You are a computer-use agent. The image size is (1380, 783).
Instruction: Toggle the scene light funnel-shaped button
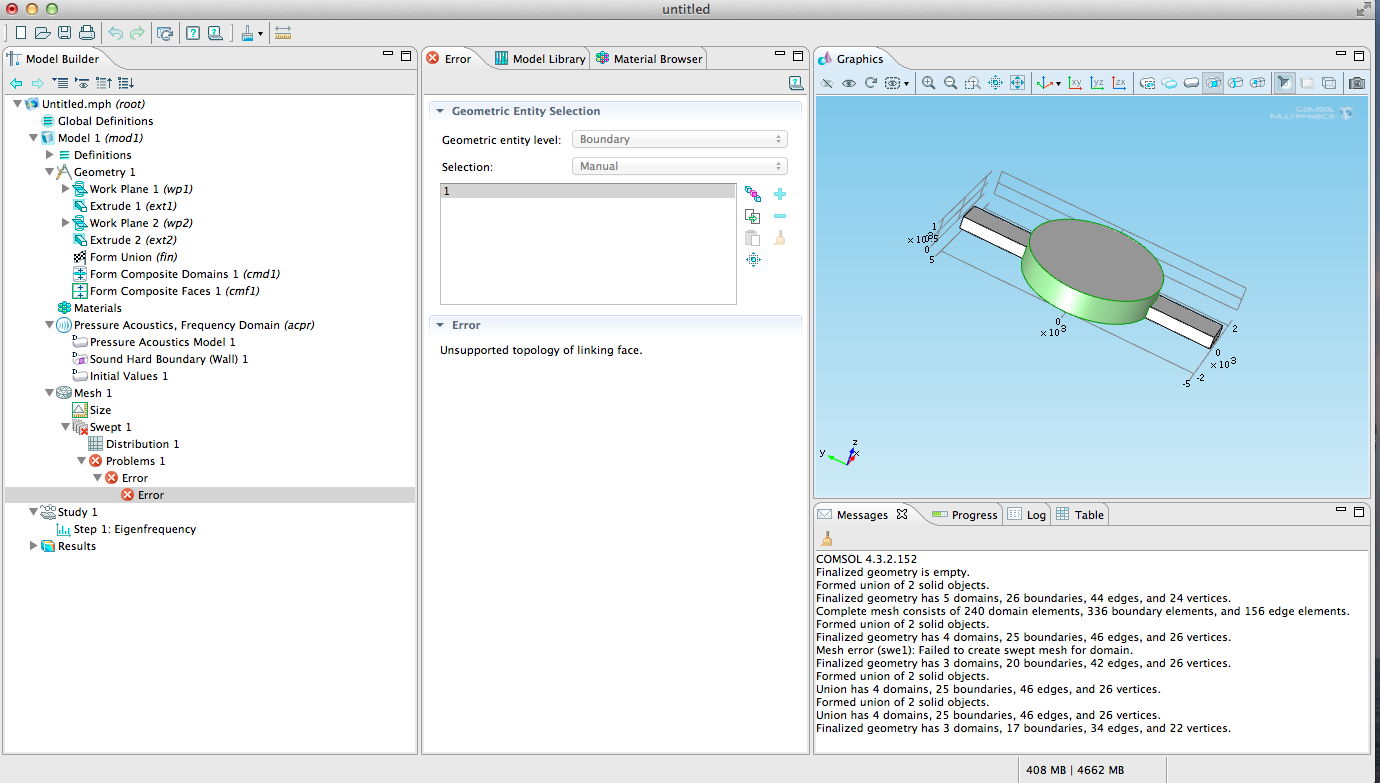point(1285,83)
